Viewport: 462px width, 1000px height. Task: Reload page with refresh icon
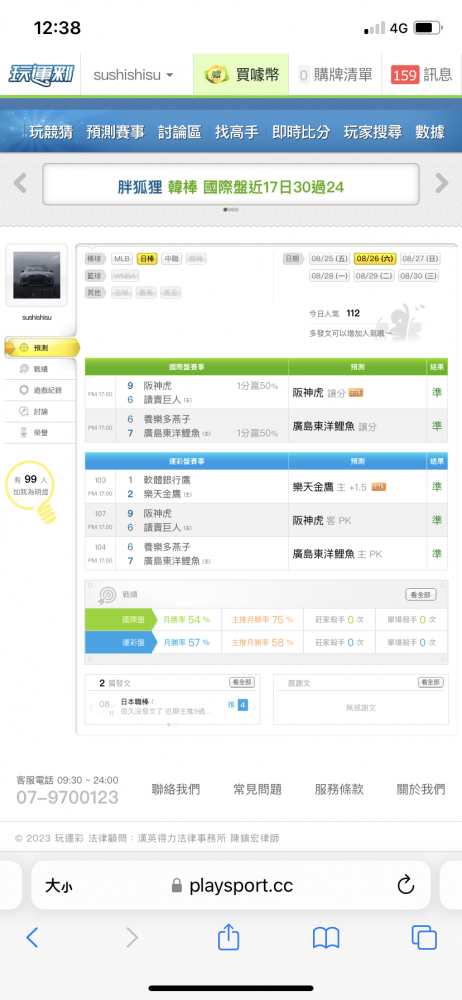point(406,885)
